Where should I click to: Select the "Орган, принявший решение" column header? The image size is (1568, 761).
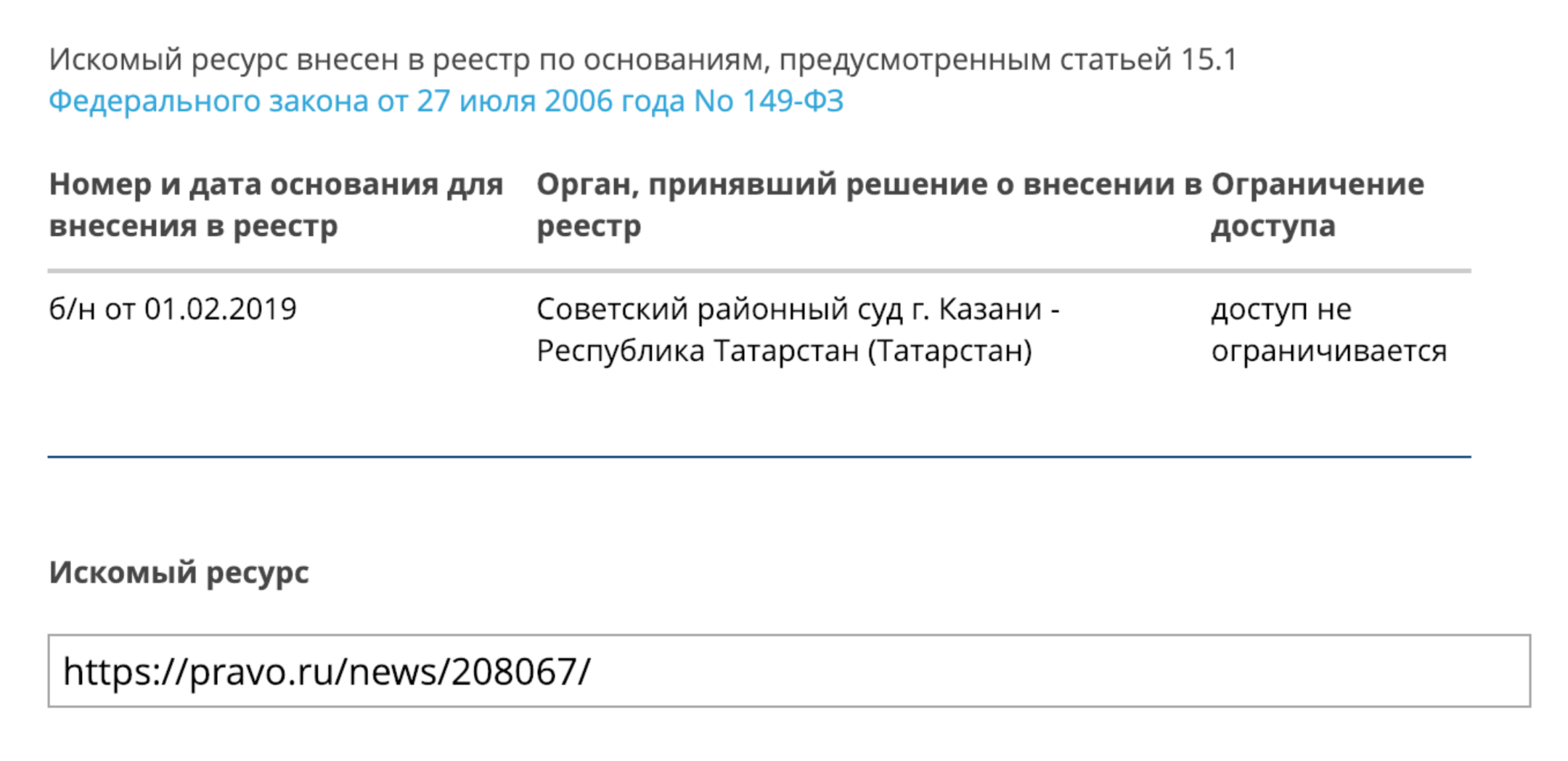pyautogui.click(x=869, y=184)
